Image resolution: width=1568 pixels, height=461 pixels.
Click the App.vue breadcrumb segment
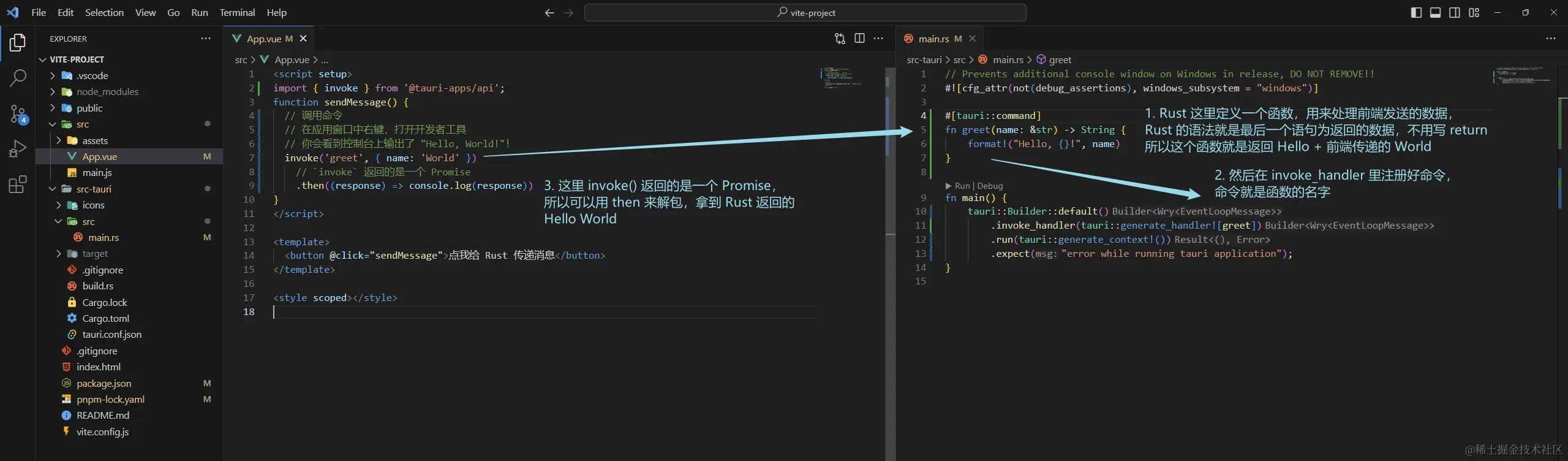285,59
